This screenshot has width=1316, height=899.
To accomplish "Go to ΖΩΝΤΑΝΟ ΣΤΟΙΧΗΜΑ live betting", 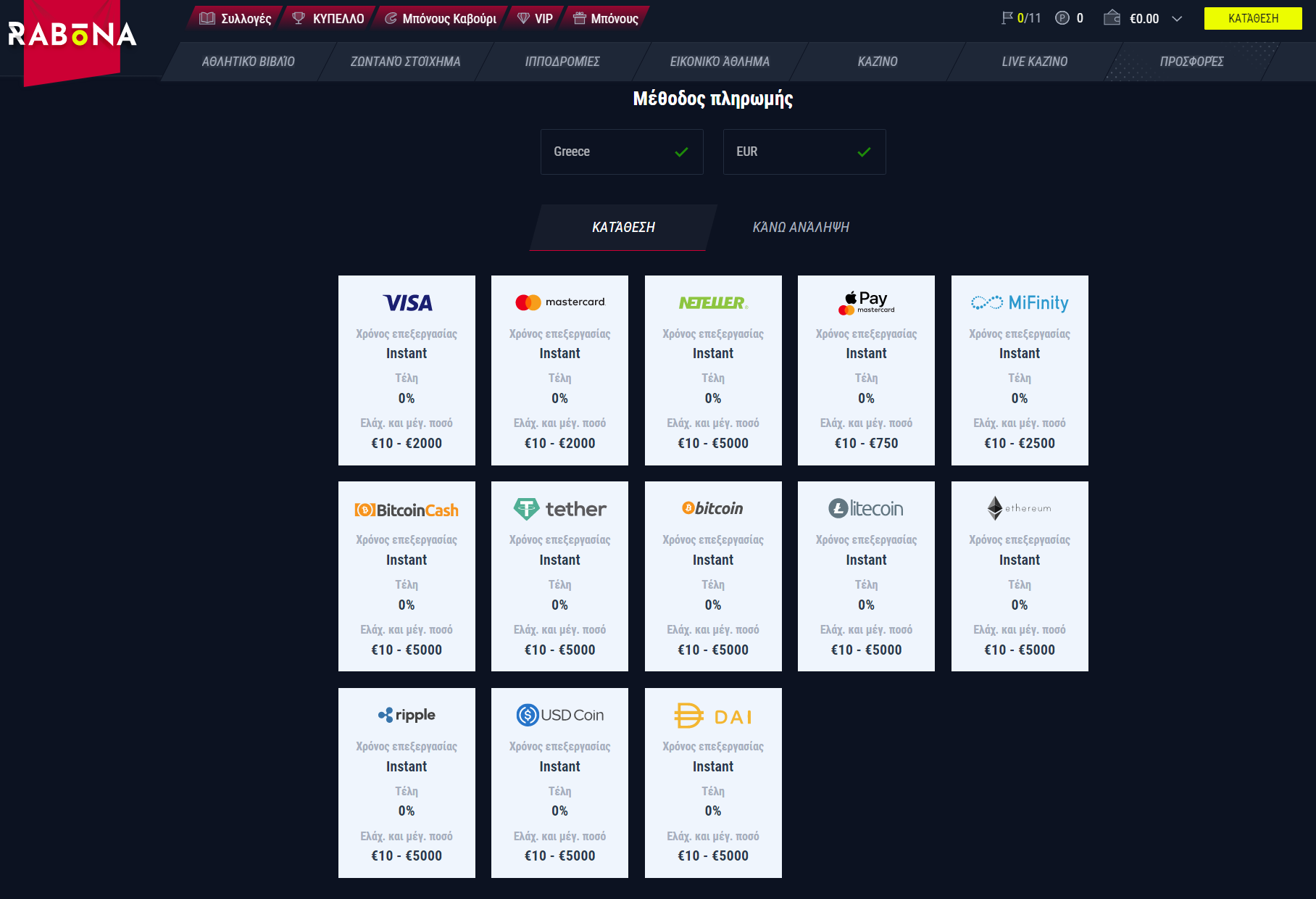I will coord(405,62).
